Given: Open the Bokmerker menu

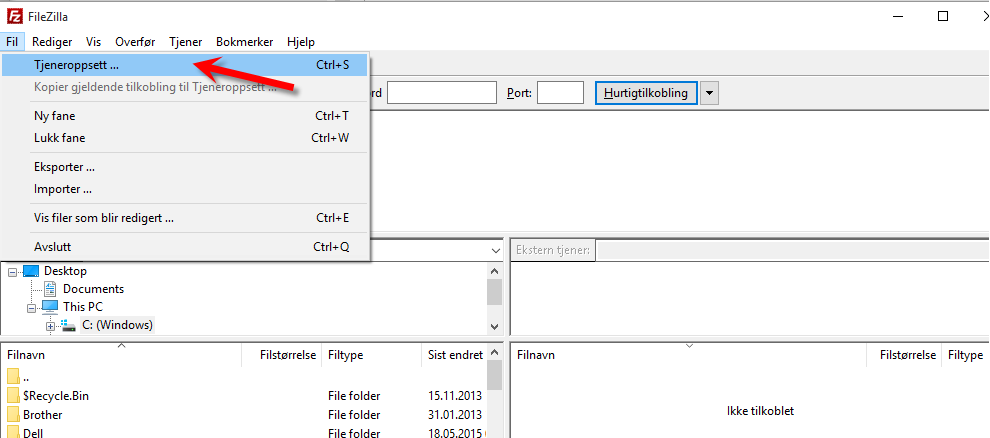Looking at the screenshot, I should click(244, 42).
